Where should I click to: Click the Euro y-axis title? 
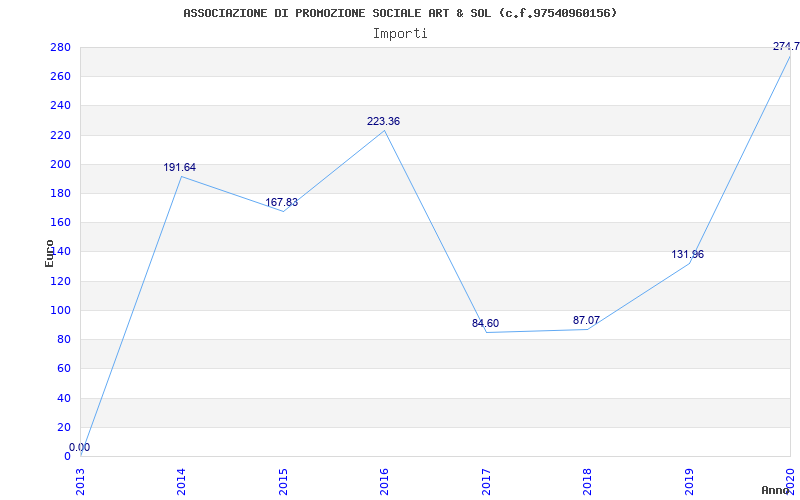tap(49, 253)
